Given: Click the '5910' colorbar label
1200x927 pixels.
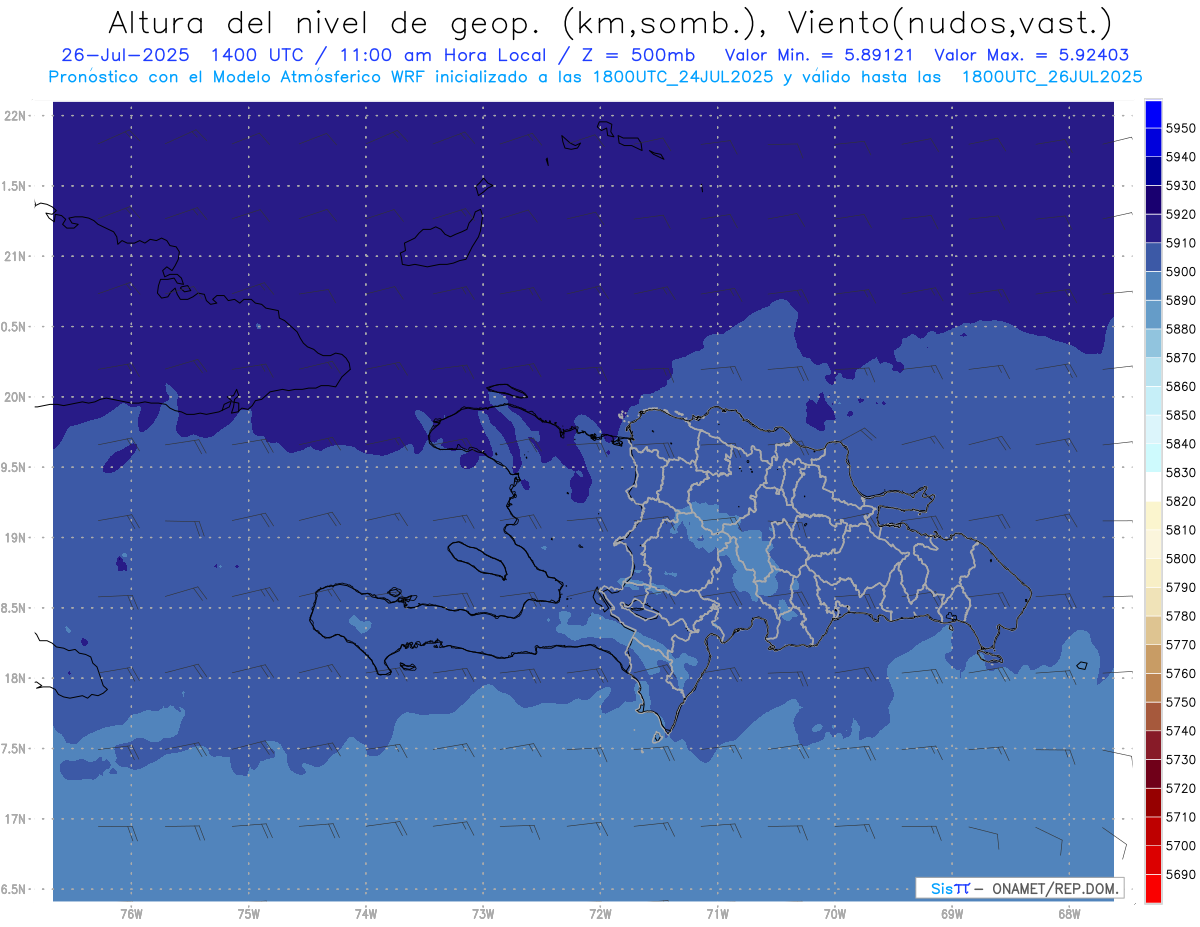Looking at the screenshot, I should click(1180, 243).
